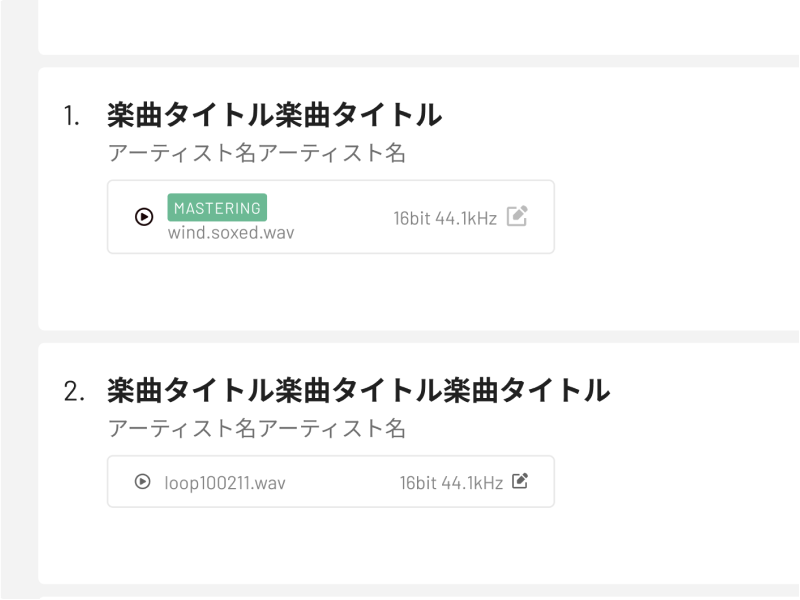Click 16bit 44.1kHz on wind.soxed.wav row
Screen dimensions: 800x600
pos(445,218)
